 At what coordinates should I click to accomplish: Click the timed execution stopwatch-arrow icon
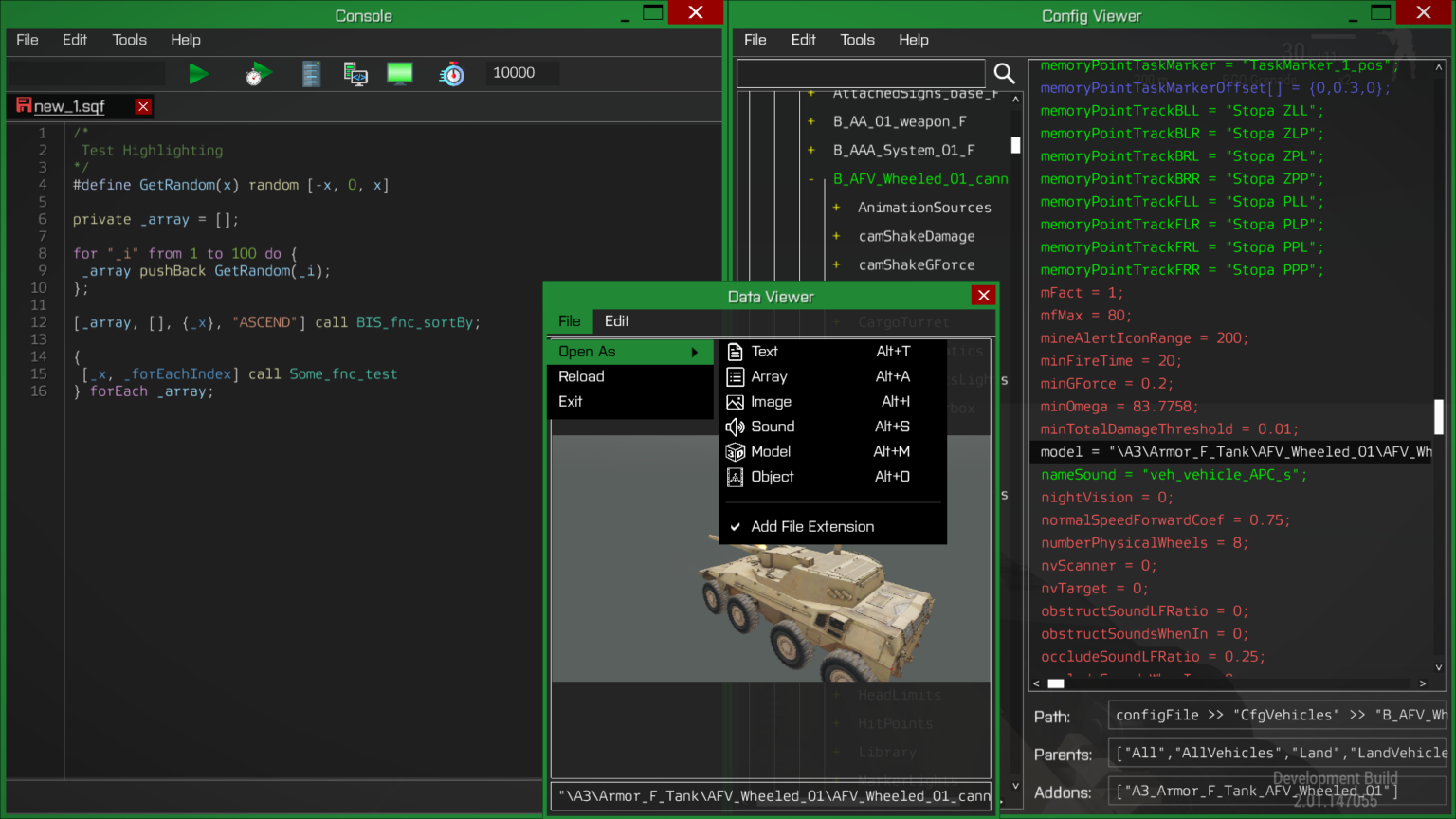coord(258,73)
